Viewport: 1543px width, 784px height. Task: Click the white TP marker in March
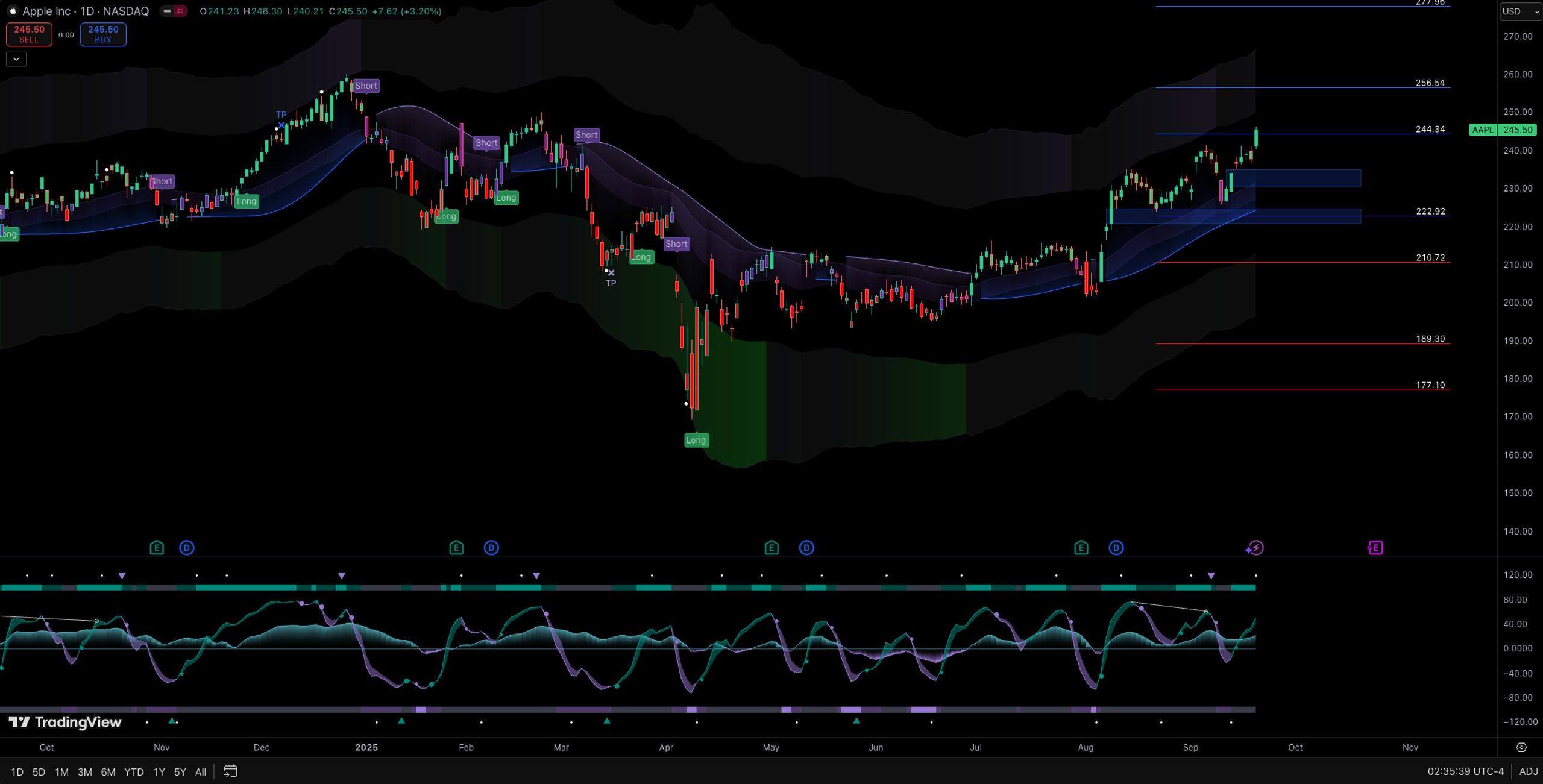[611, 278]
